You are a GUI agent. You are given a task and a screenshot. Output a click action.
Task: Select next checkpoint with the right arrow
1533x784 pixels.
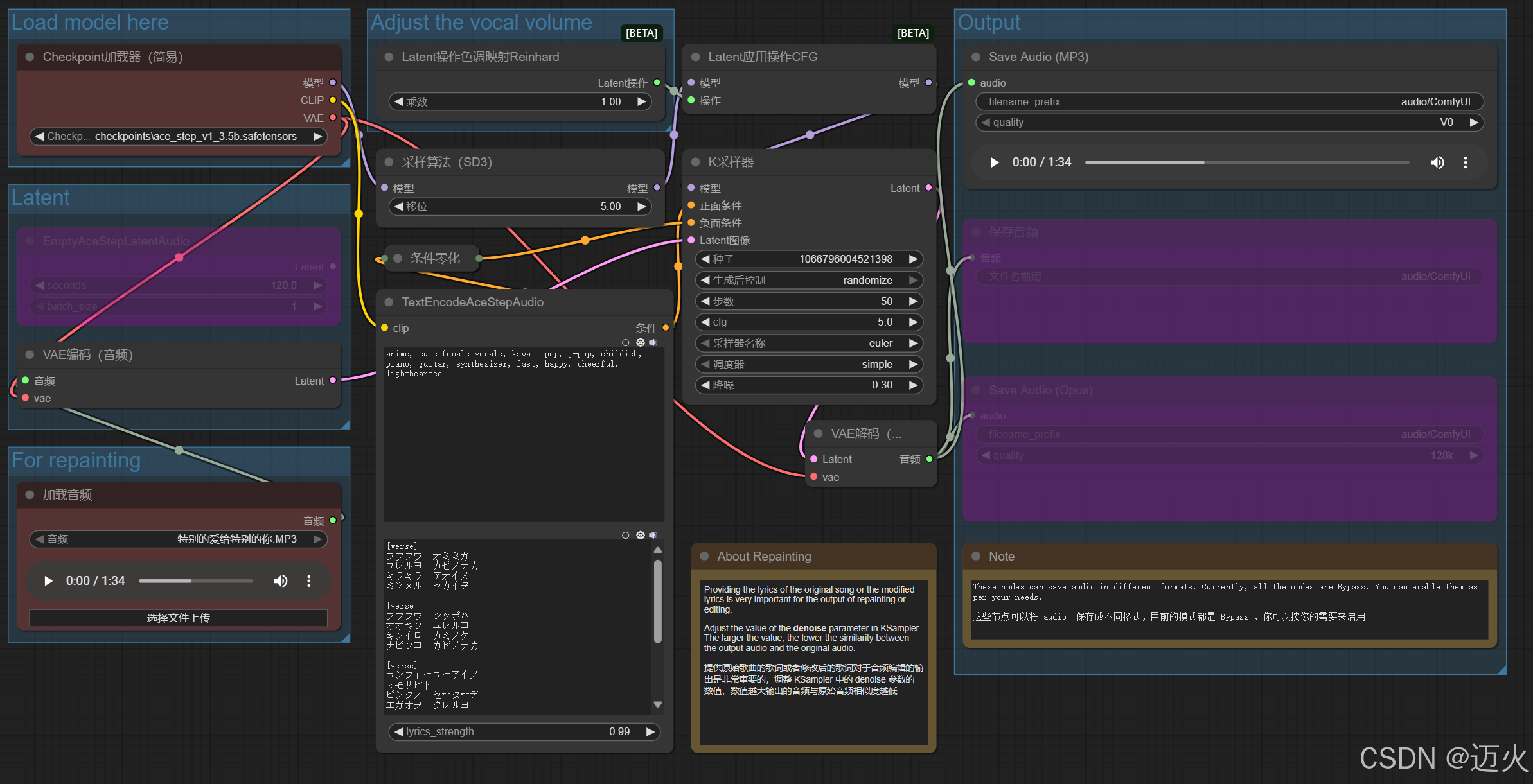[x=317, y=136]
